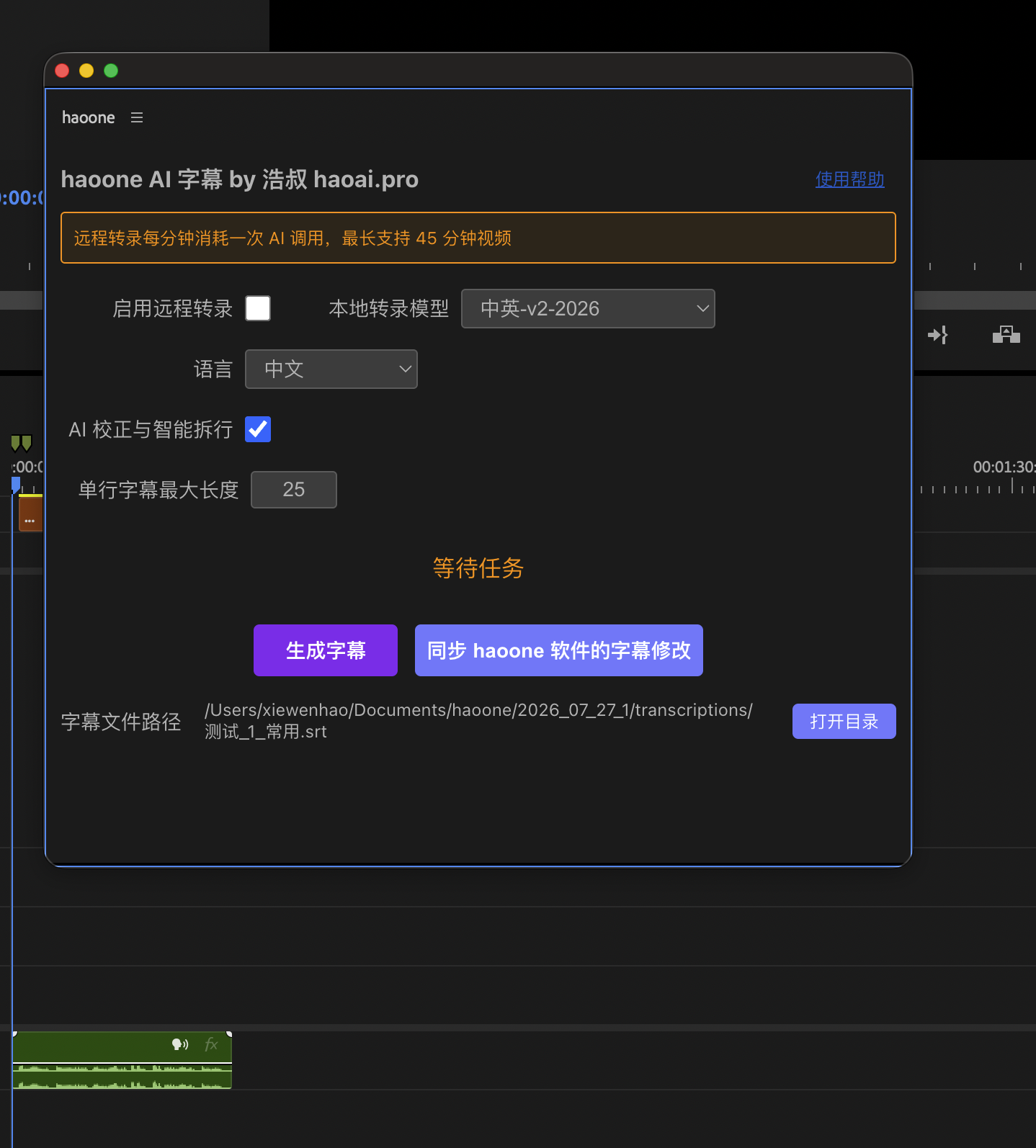Open the 语言 dropdown set to 中文

[x=331, y=369]
